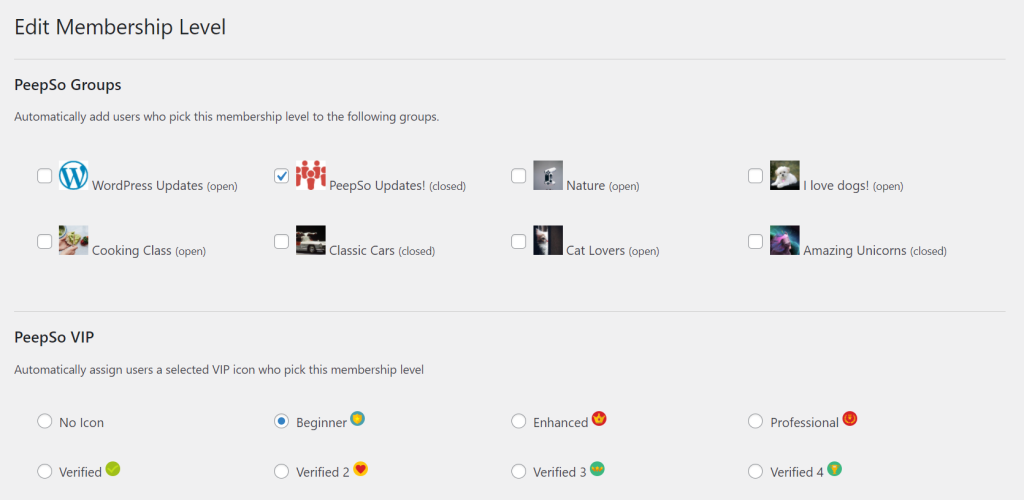Image resolution: width=1024 pixels, height=500 pixels.
Task: Check the Classic Cars group checkbox
Action: pyautogui.click(x=281, y=242)
